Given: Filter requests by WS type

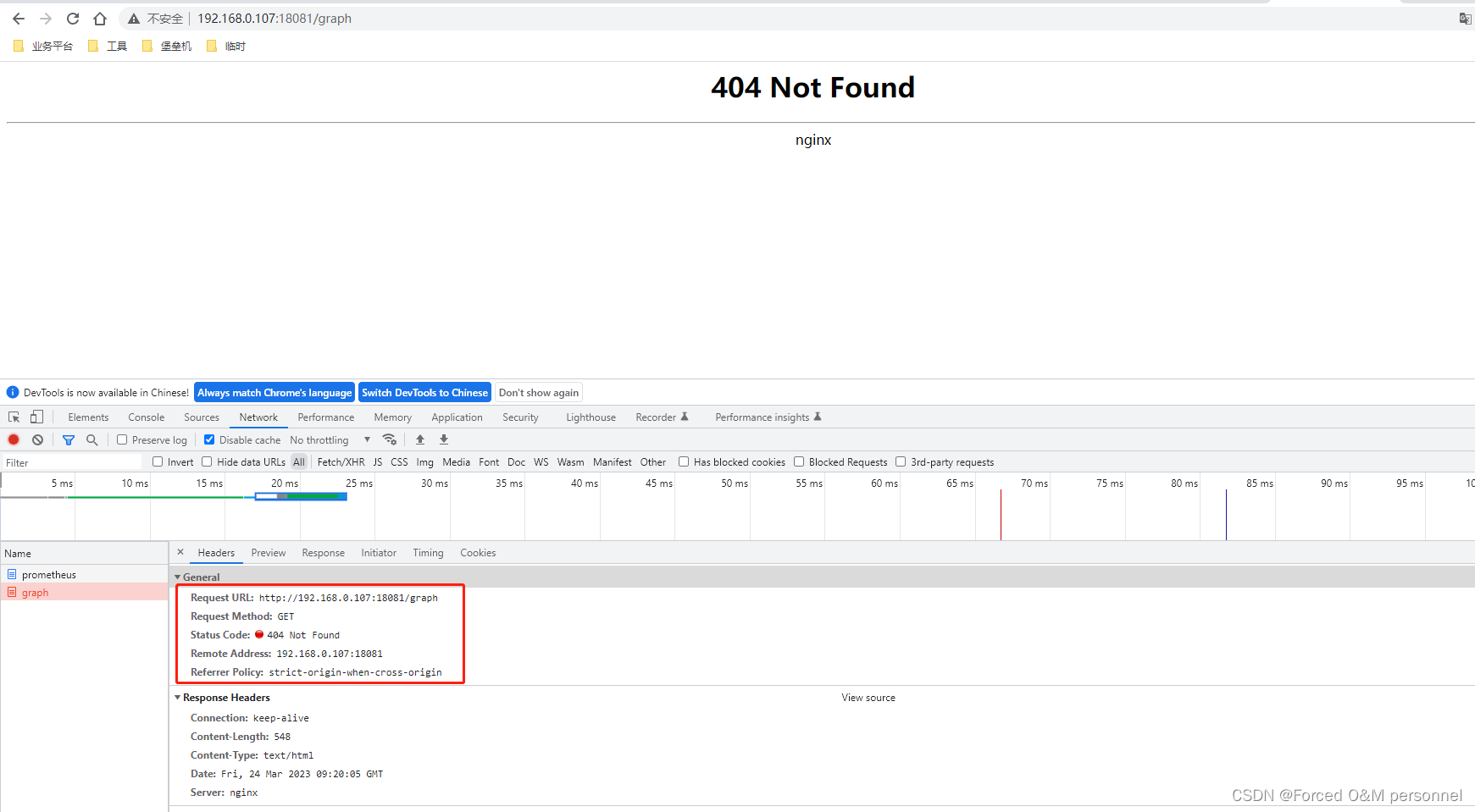Looking at the screenshot, I should click(x=541, y=462).
